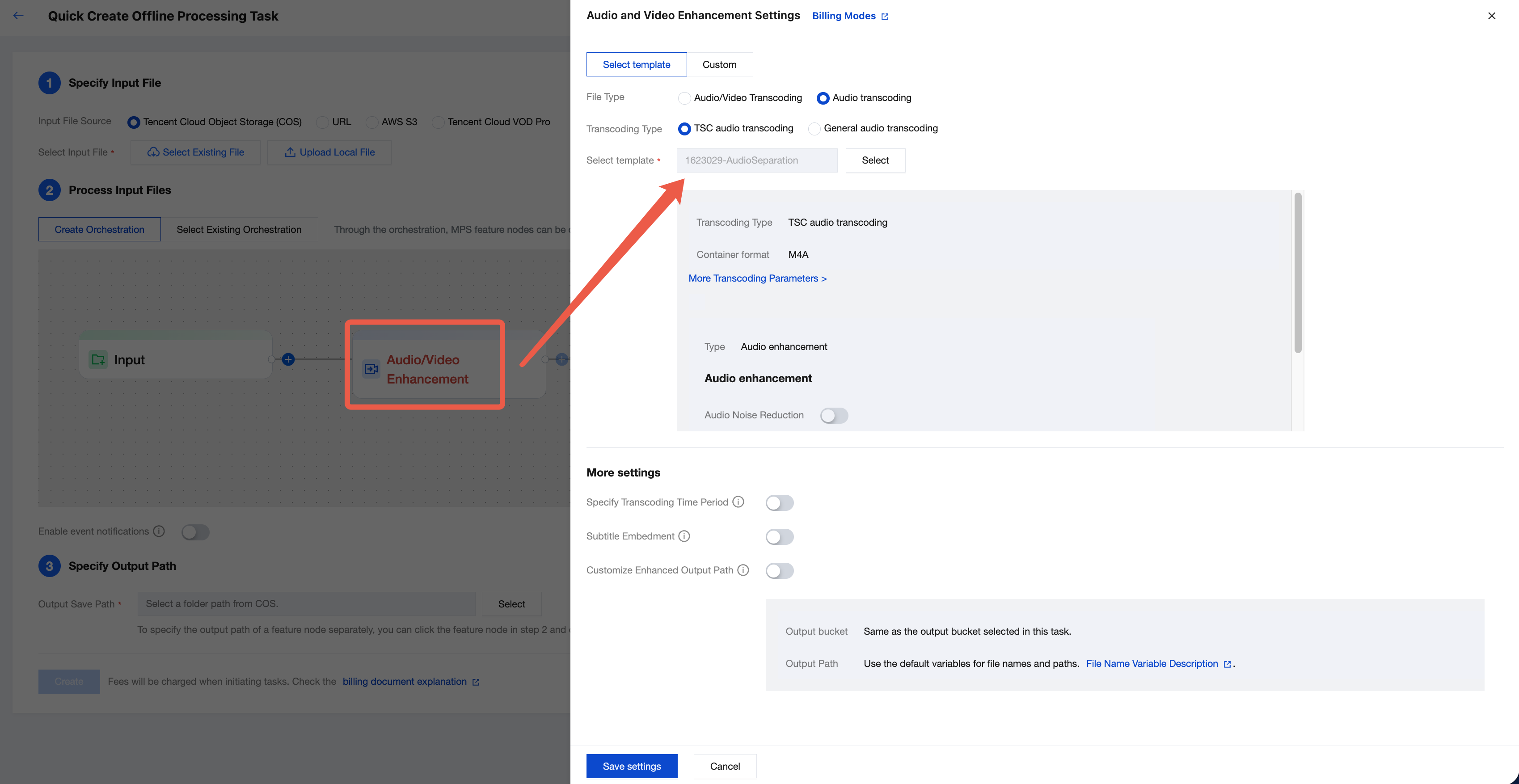Viewport: 1519px width, 784px height.
Task: Click info icon next to Subtitle Embedment
Action: pos(684,536)
